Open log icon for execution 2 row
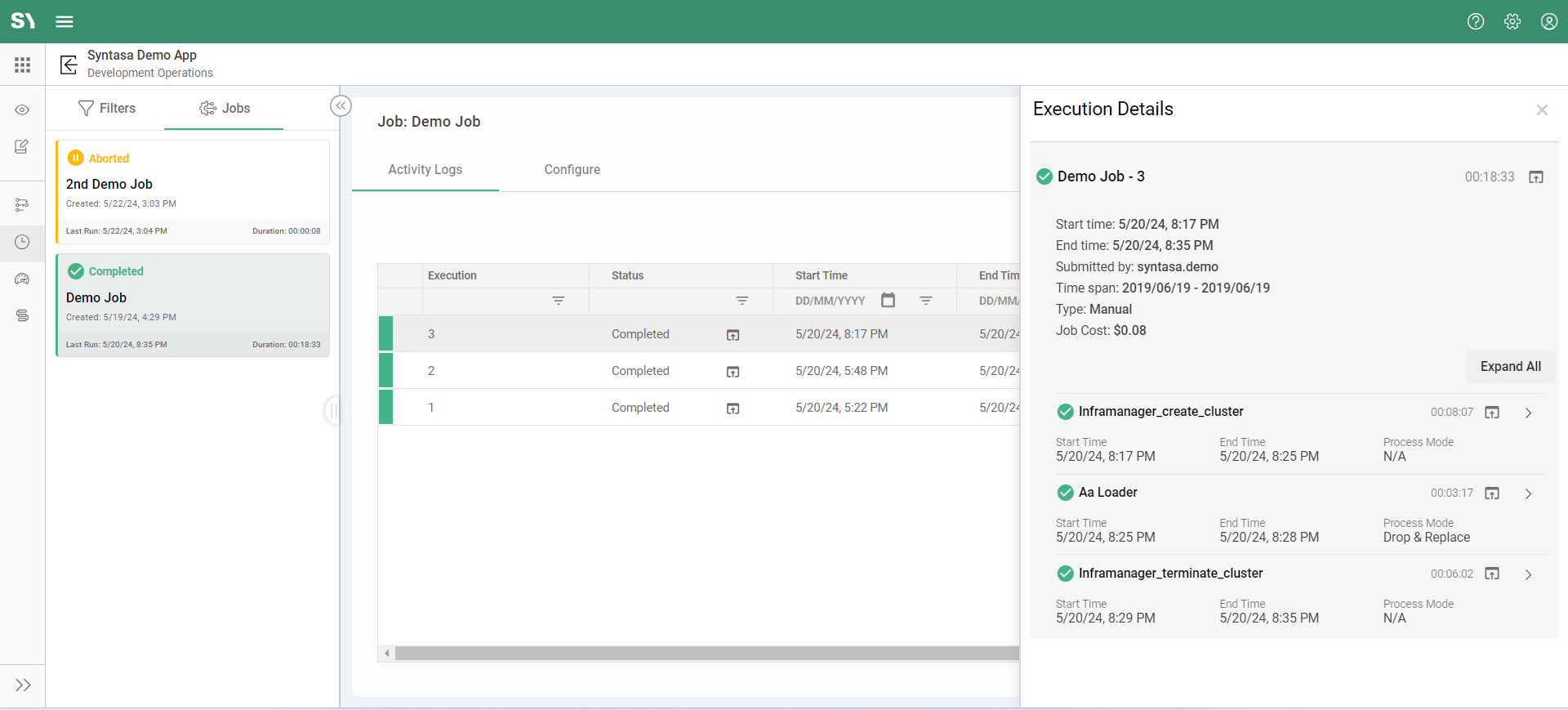Image resolution: width=1568 pixels, height=710 pixels. (733, 372)
